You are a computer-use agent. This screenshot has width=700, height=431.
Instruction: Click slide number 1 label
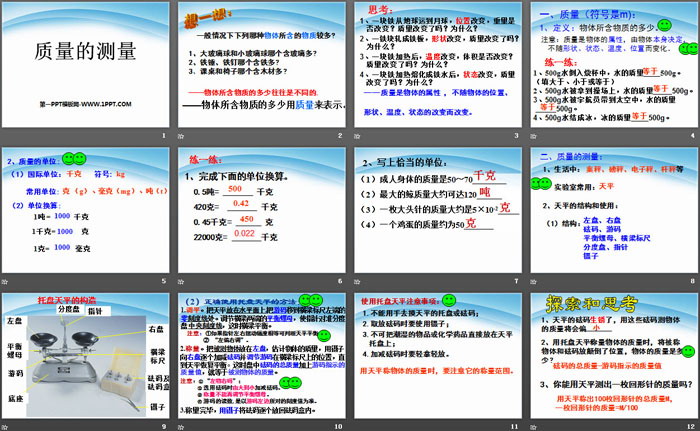164,135
